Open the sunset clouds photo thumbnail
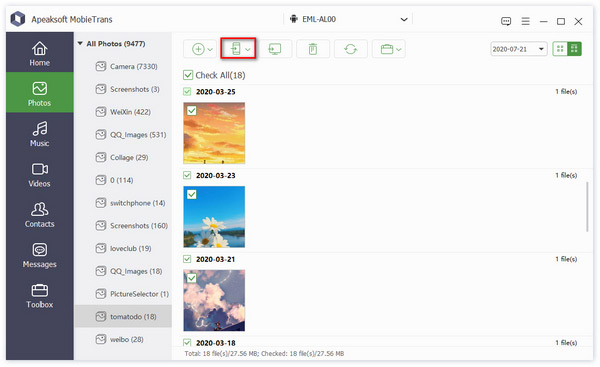 point(214,133)
